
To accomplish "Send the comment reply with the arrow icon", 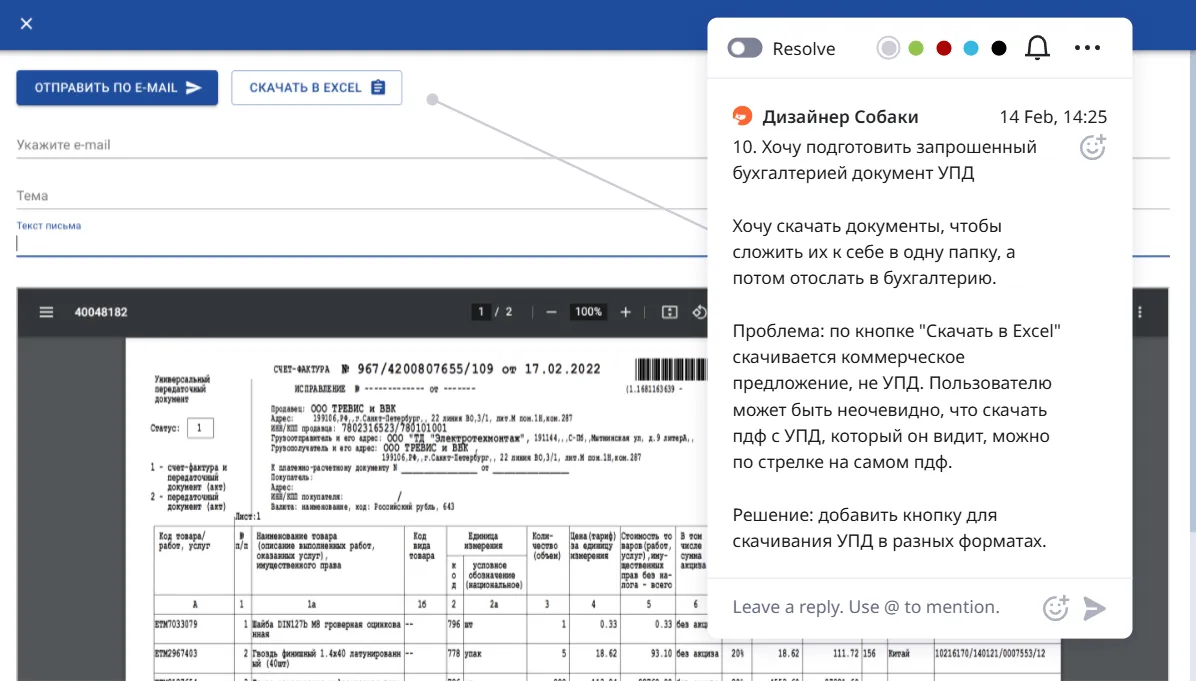I will tap(1095, 607).
